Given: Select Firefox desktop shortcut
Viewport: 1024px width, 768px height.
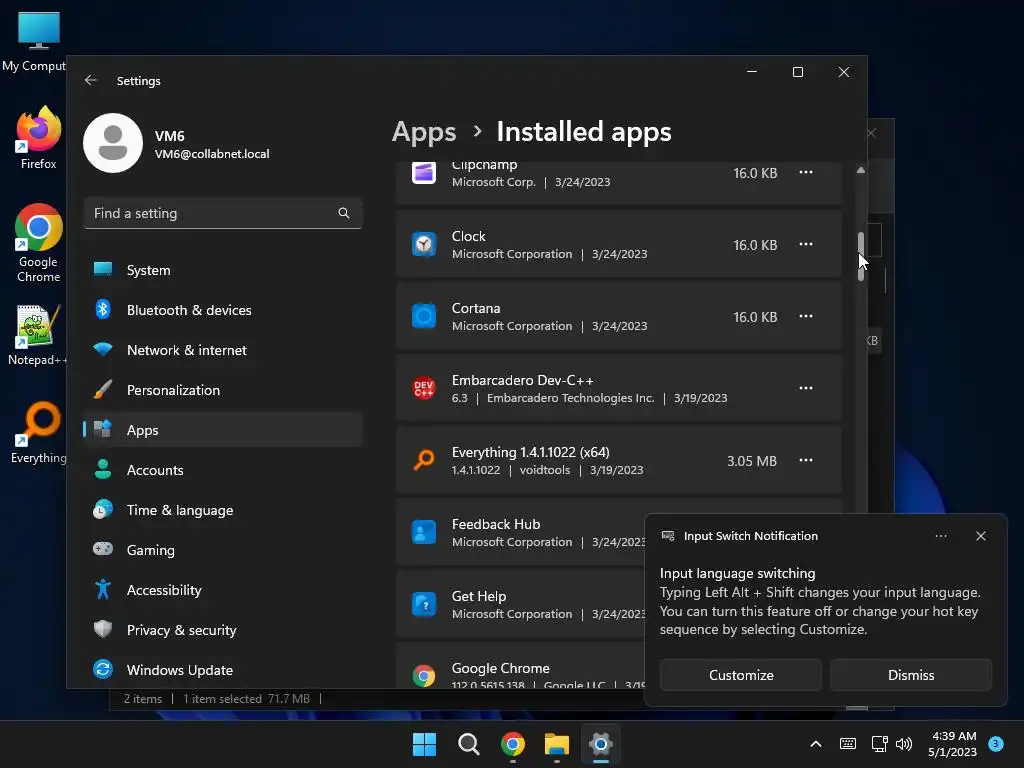Looking at the screenshot, I should click(x=39, y=138).
